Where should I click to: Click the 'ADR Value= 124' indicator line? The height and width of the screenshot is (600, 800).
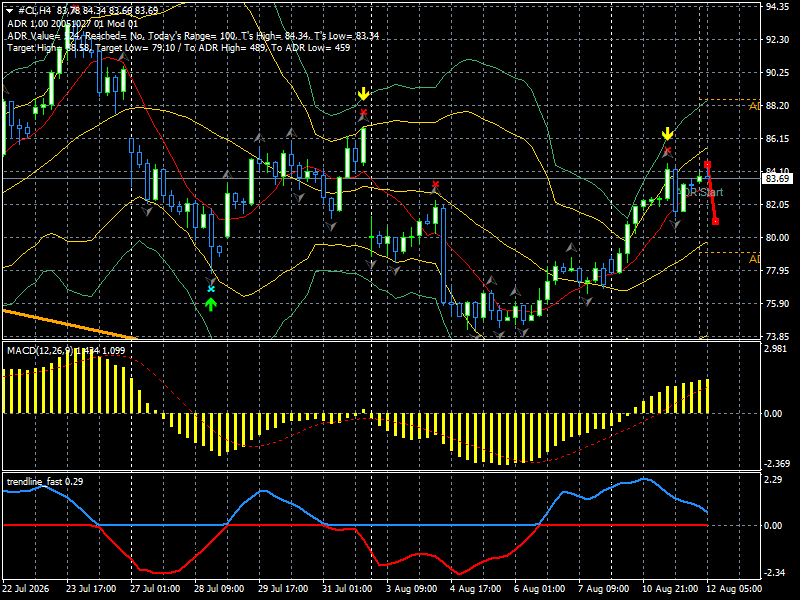pyautogui.click(x=193, y=36)
